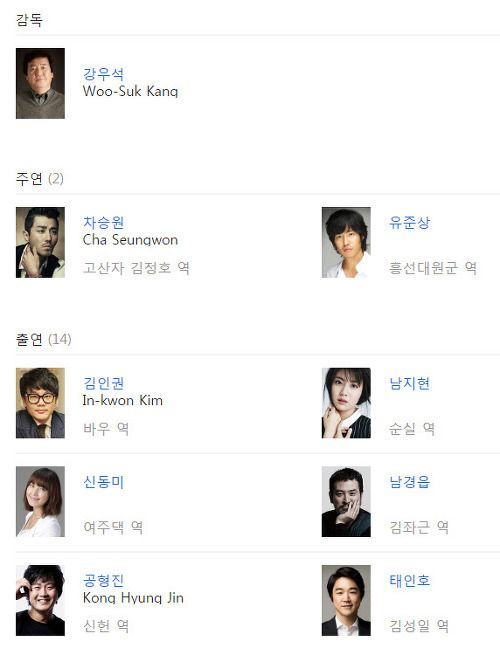Click the 태인호 name link

pyautogui.click(x=410, y=581)
